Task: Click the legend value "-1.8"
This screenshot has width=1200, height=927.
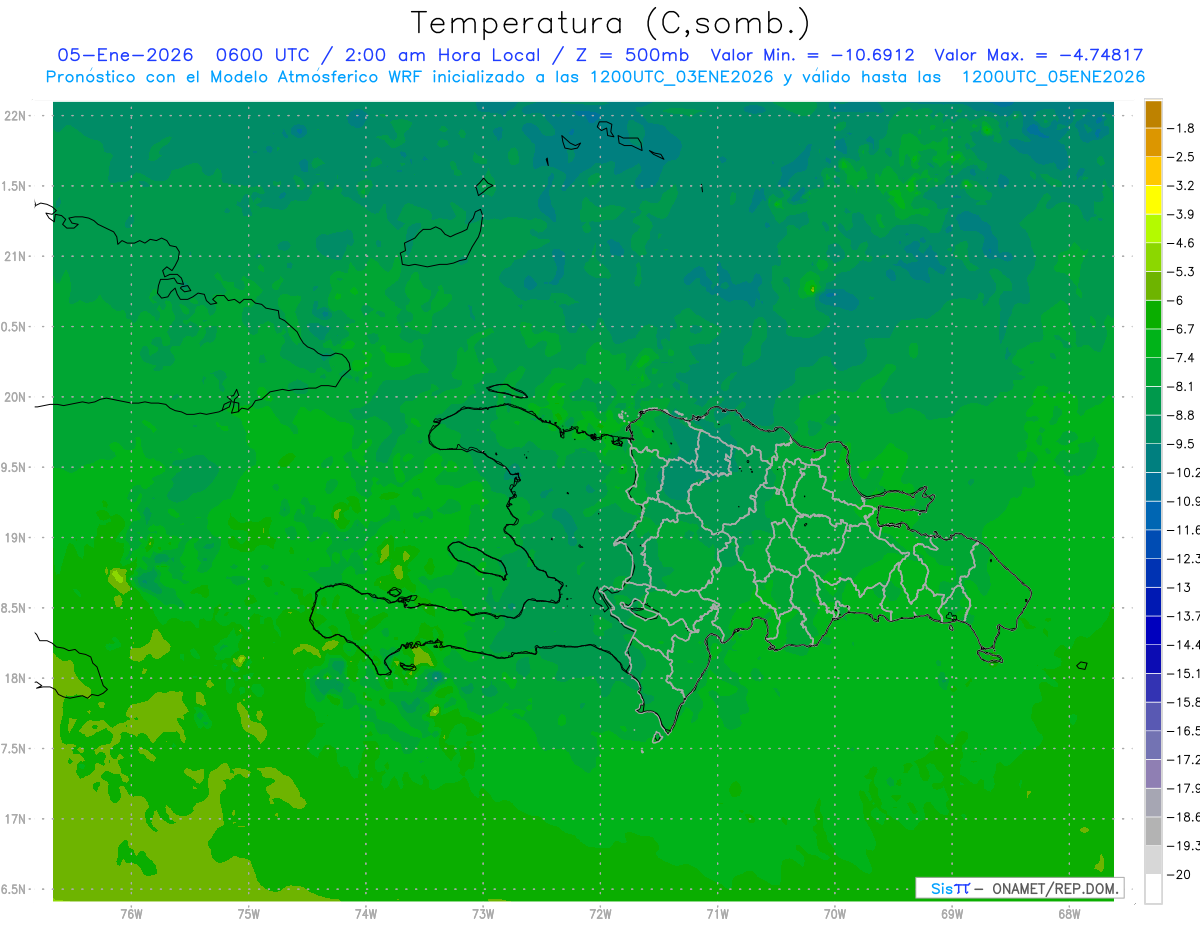Action: [1181, 128]
